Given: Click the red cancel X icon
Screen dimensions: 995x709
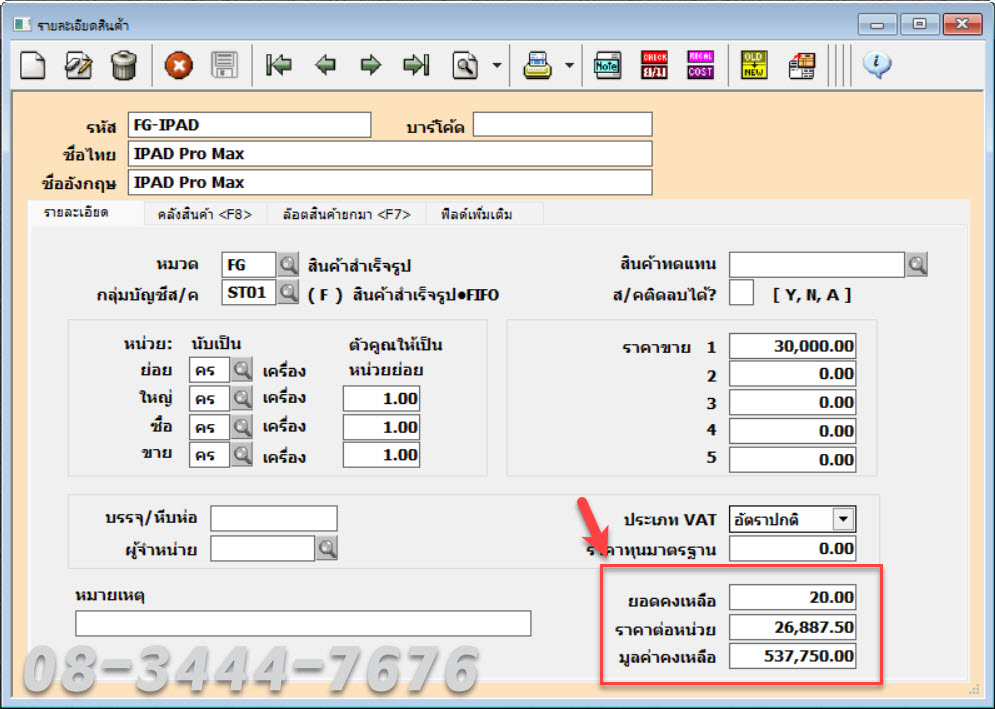Looking at the screenshot, I should (179, 65).
